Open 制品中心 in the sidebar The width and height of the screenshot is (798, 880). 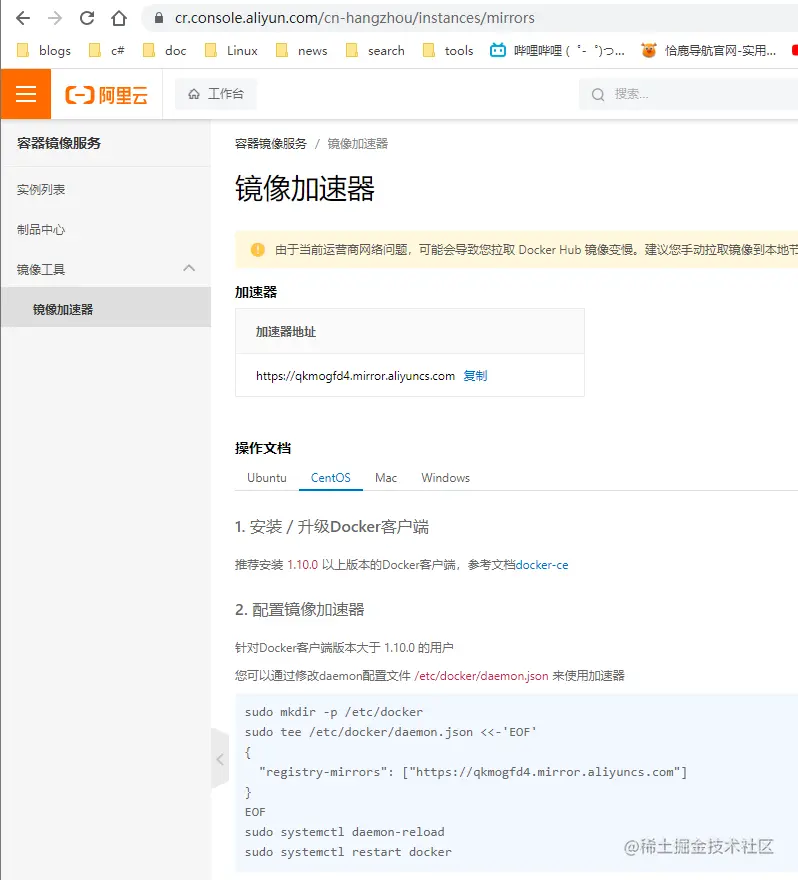tap(41, 230)
